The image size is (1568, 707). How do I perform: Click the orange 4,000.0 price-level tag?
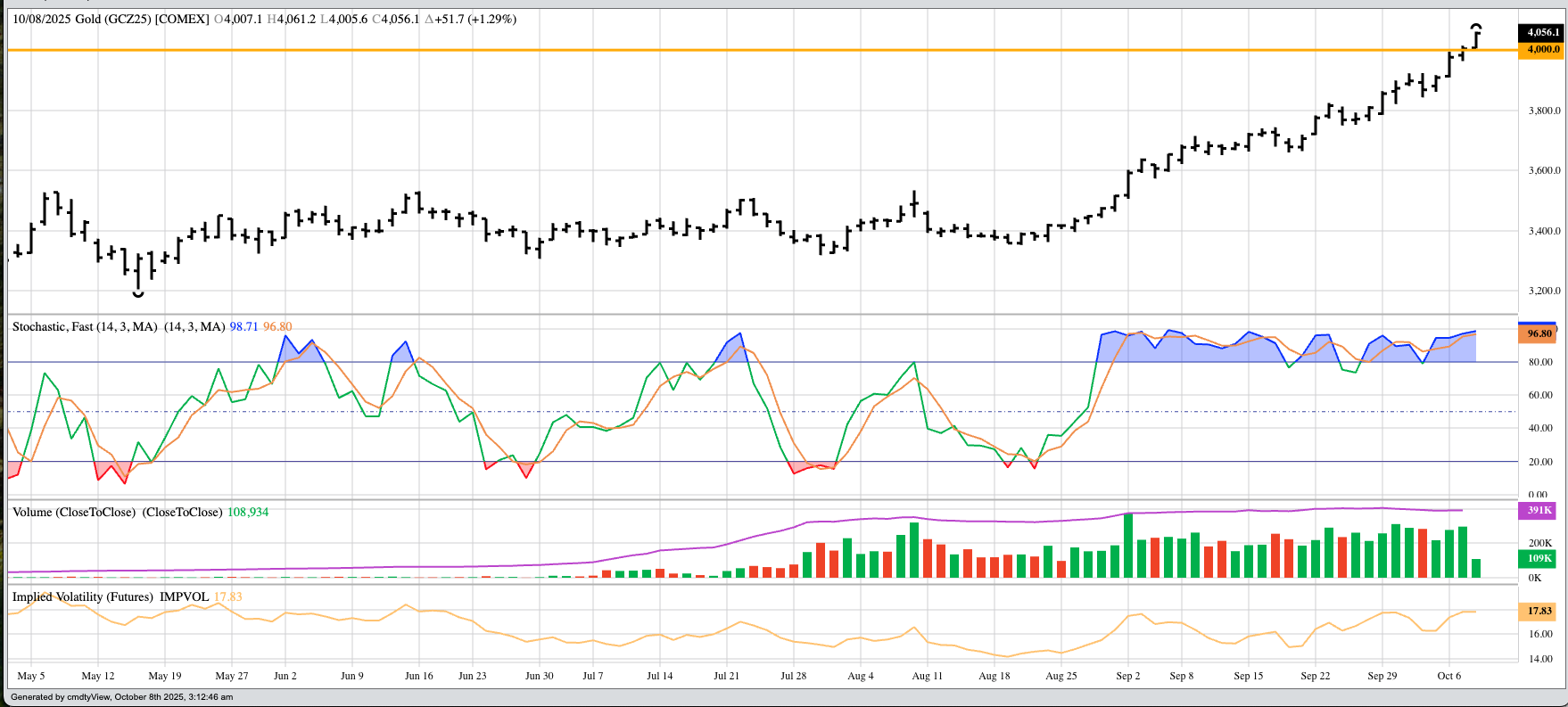pyautogui.click(x=1543, y=50)
